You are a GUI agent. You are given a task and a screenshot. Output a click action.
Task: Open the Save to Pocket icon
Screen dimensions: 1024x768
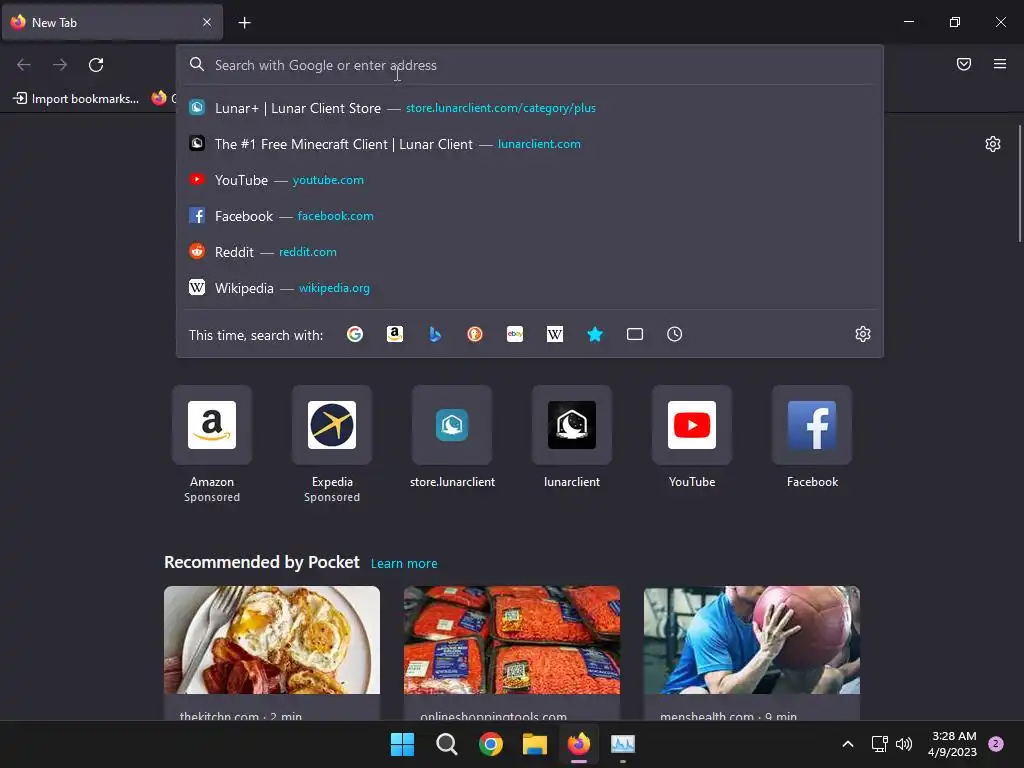click(x=964, y=64)
